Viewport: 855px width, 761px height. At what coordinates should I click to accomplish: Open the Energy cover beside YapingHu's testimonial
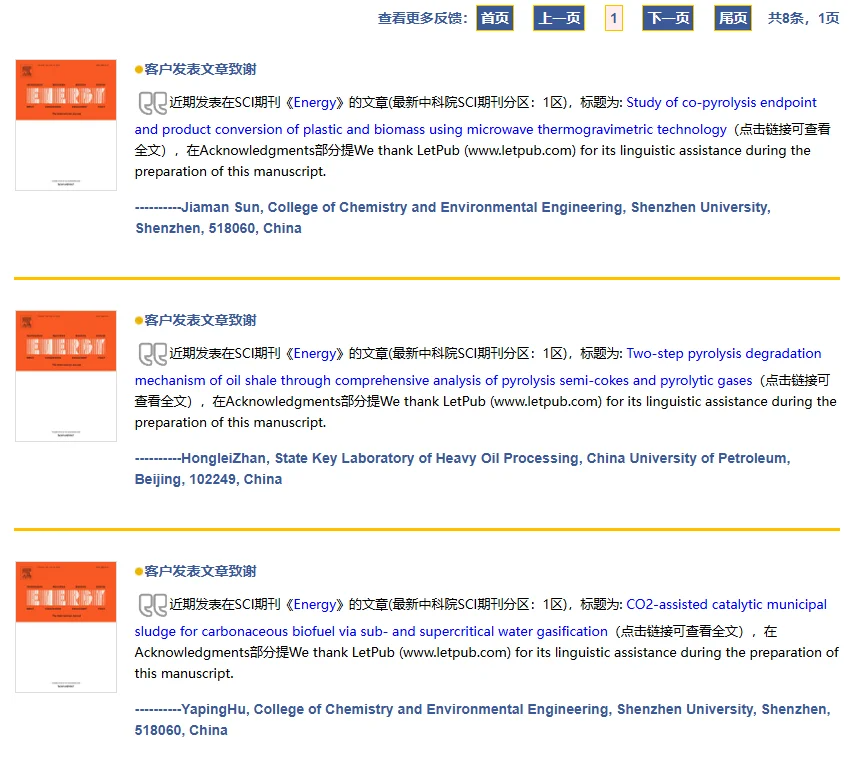click(65, 626)
